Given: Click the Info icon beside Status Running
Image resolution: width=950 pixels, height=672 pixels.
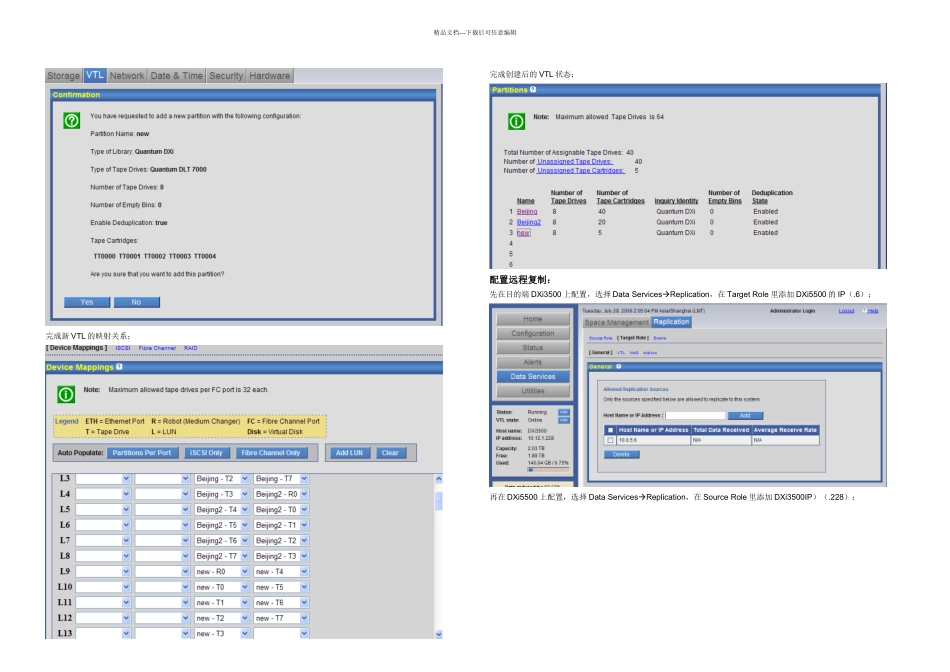Looking at the screenshot, I should tap(563, 412).
